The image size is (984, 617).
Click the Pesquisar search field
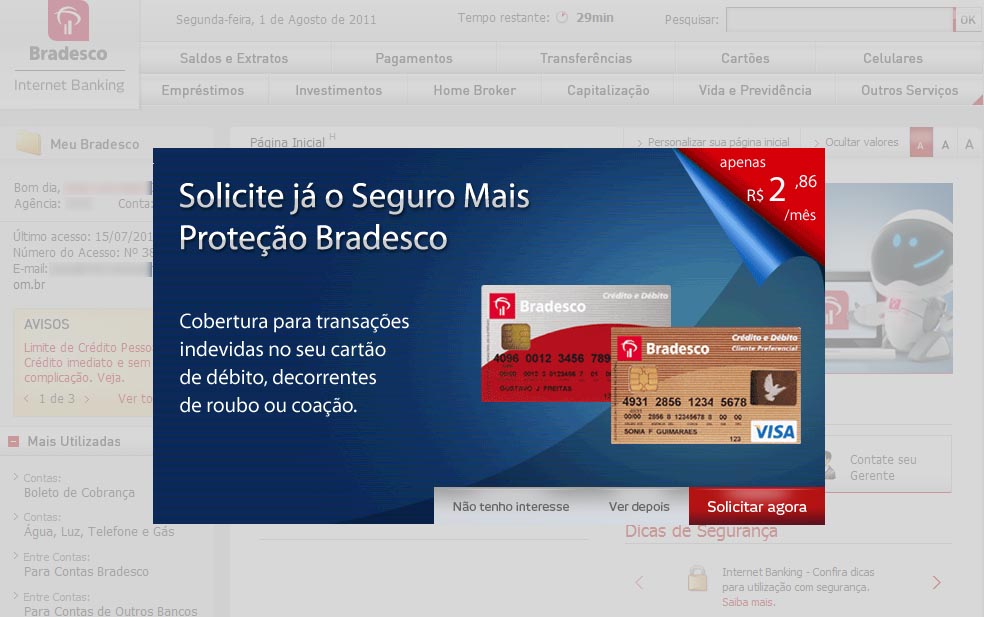[x=839, y=19]
